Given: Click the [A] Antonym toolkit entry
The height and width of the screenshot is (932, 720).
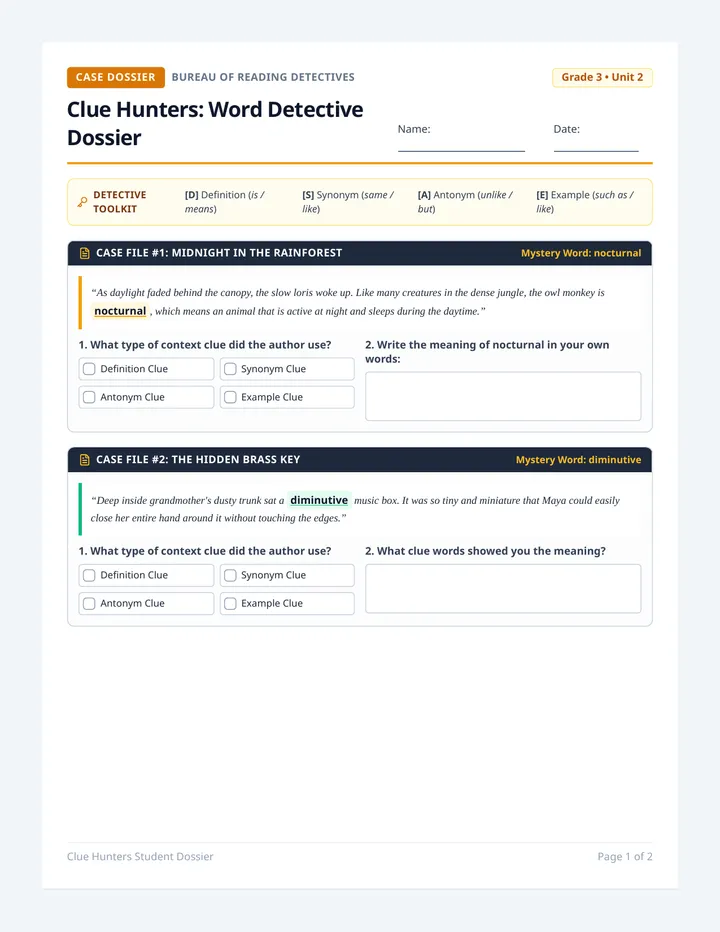Looking at the screenshot, I should (465, 202).
